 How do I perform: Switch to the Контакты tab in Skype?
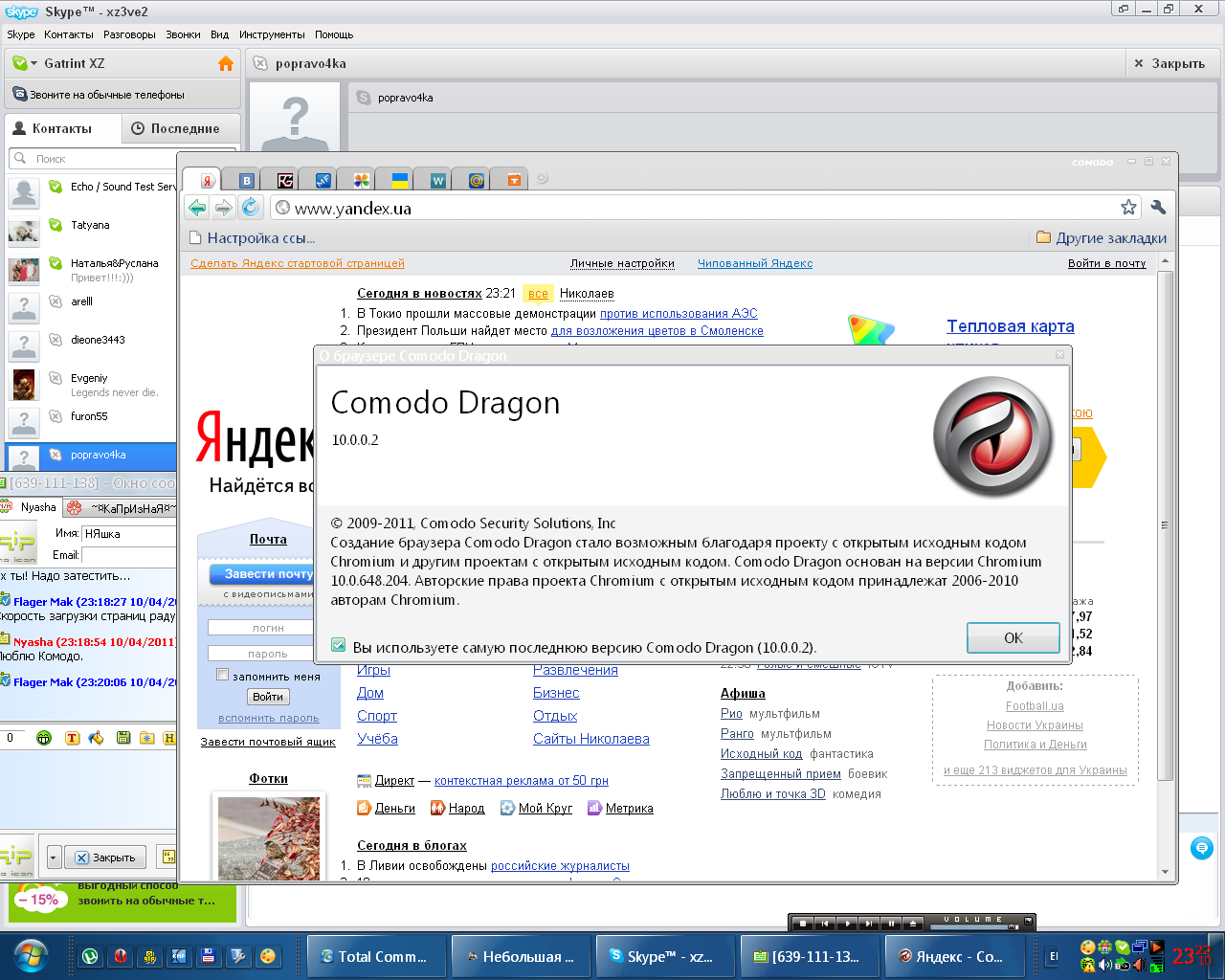tap(63, 128)
